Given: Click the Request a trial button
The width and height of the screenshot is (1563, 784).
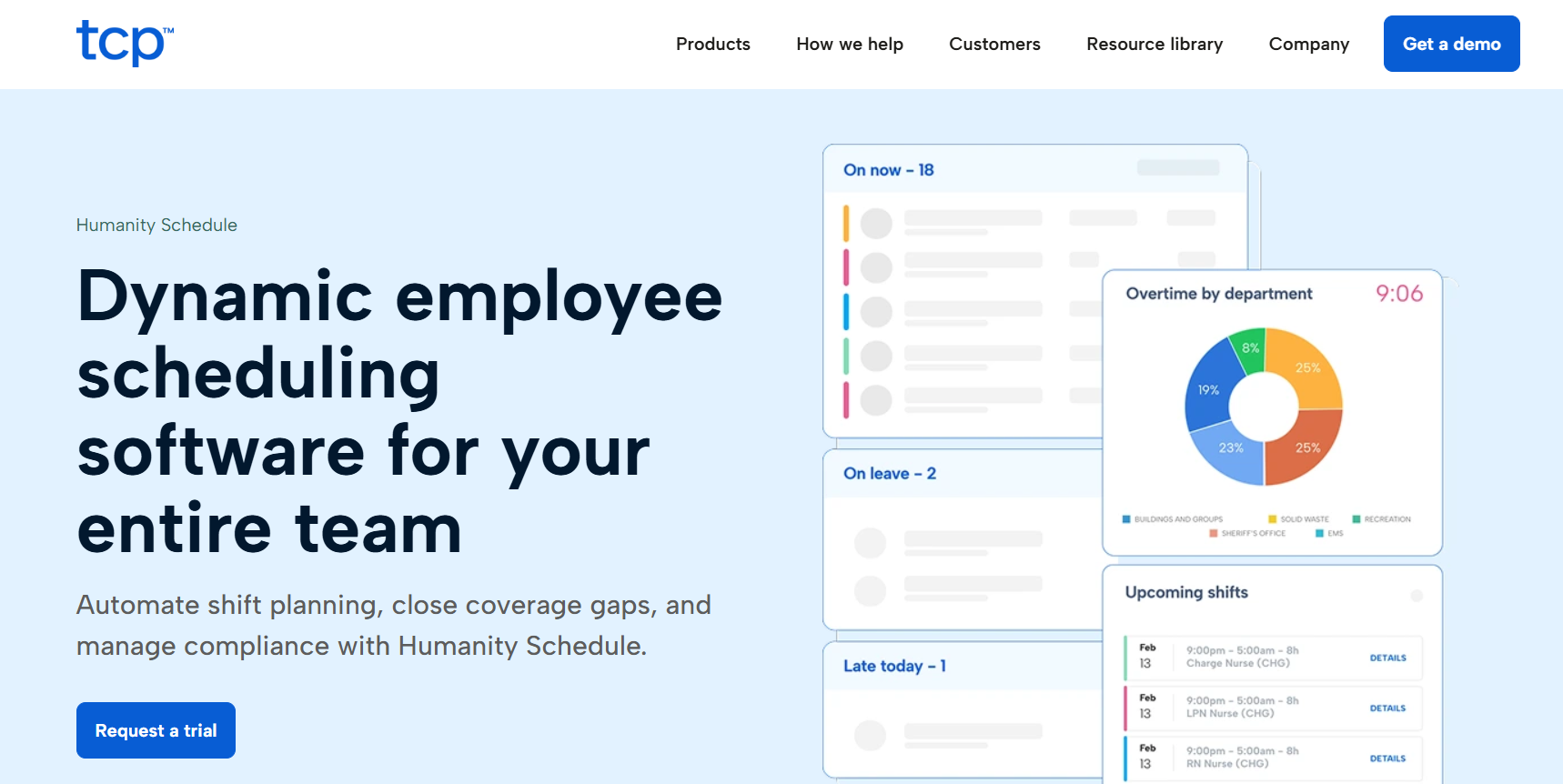Looking at the screenshot, I should click(x=156, y=730).
